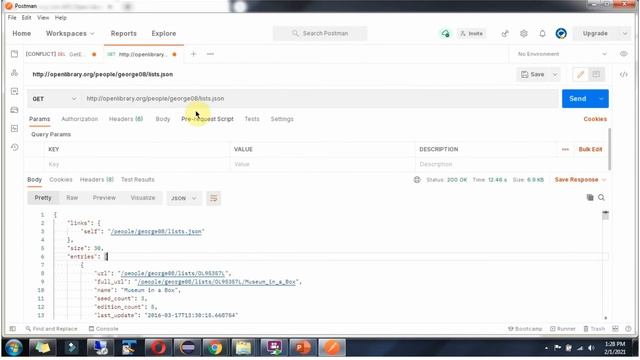Image resolution: width=640 pixels, height=360 pixels.
Task: Open the tab options ellipsis
Action: pos(210,54)
